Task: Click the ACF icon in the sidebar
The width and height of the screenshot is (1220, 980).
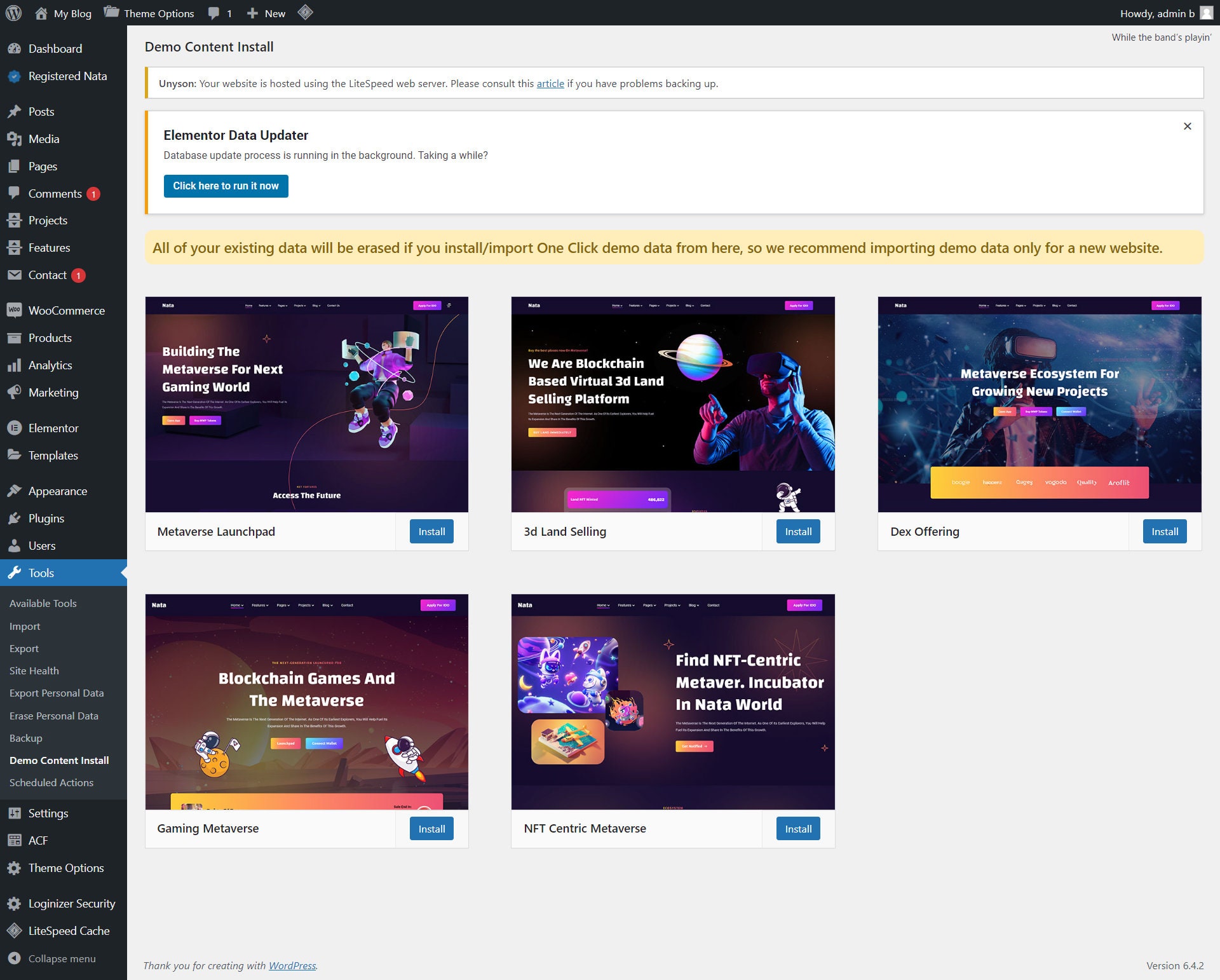Action: [x=14, y=840]
